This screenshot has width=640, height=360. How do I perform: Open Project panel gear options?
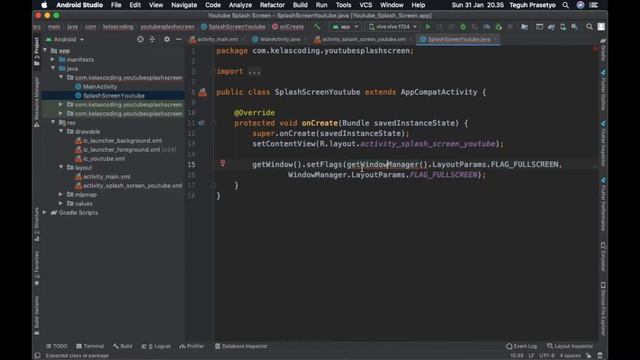[167, 39]
